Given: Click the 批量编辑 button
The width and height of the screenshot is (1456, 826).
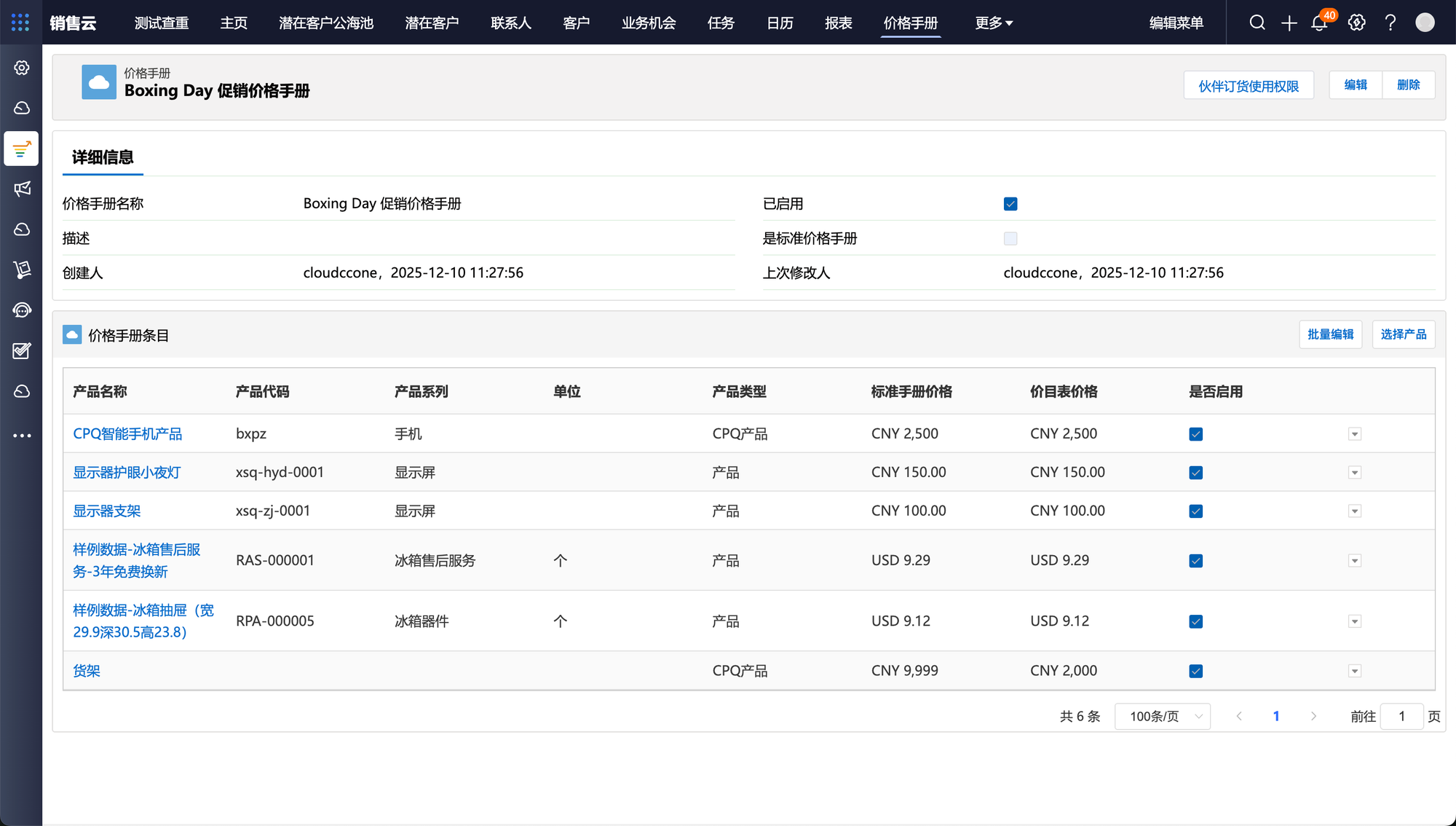Looking at the screenshot, I should point(1330,334).
